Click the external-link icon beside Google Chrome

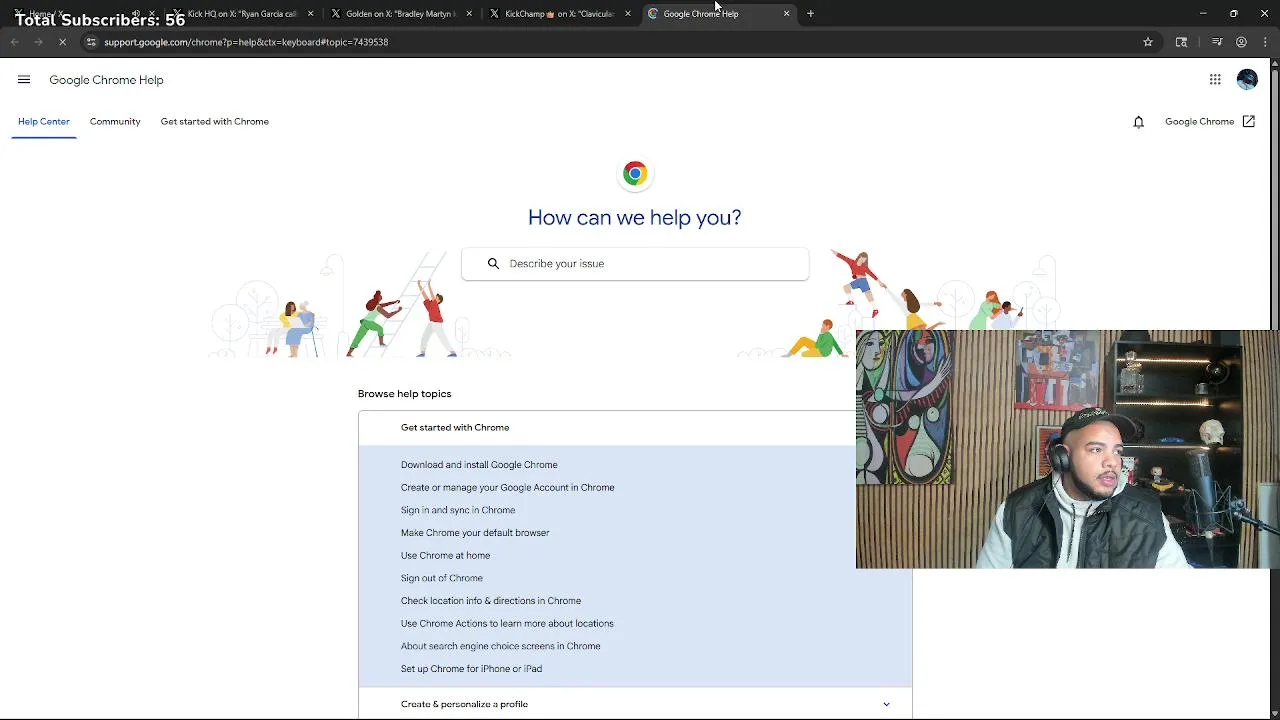(x=1248, y=121)
